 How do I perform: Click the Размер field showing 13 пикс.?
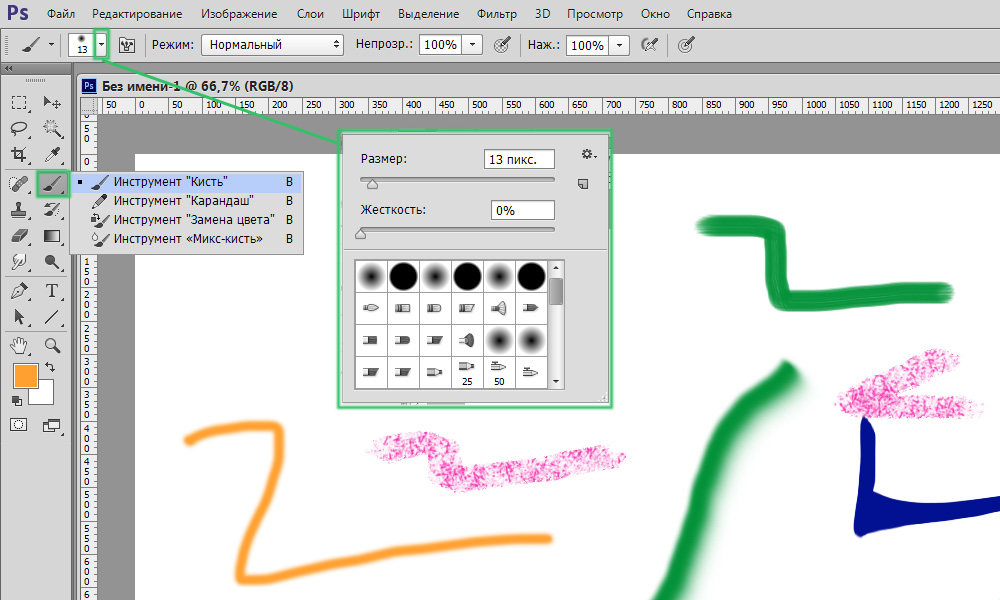coord(519,159)
